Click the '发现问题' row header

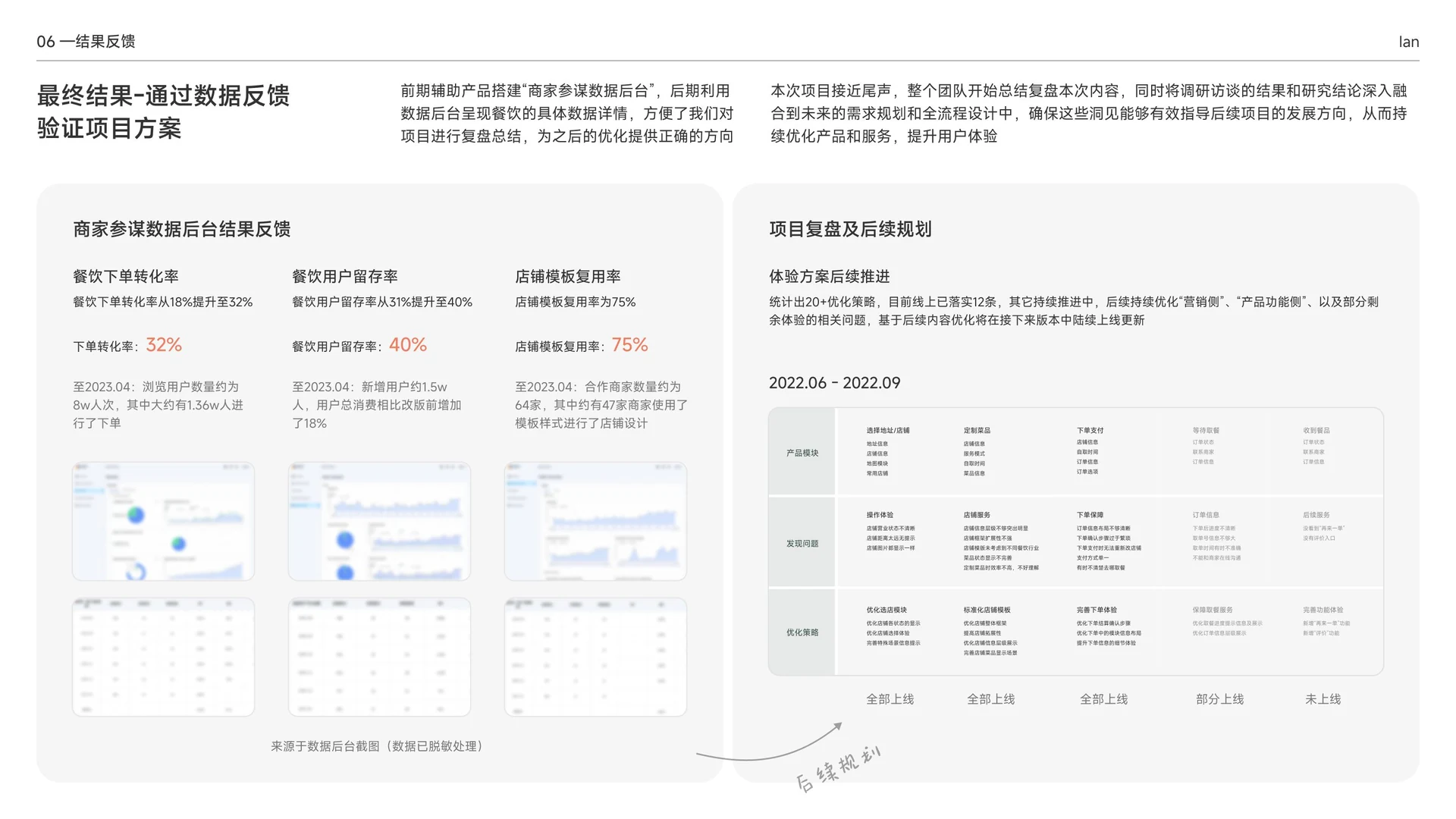[802, 544]
